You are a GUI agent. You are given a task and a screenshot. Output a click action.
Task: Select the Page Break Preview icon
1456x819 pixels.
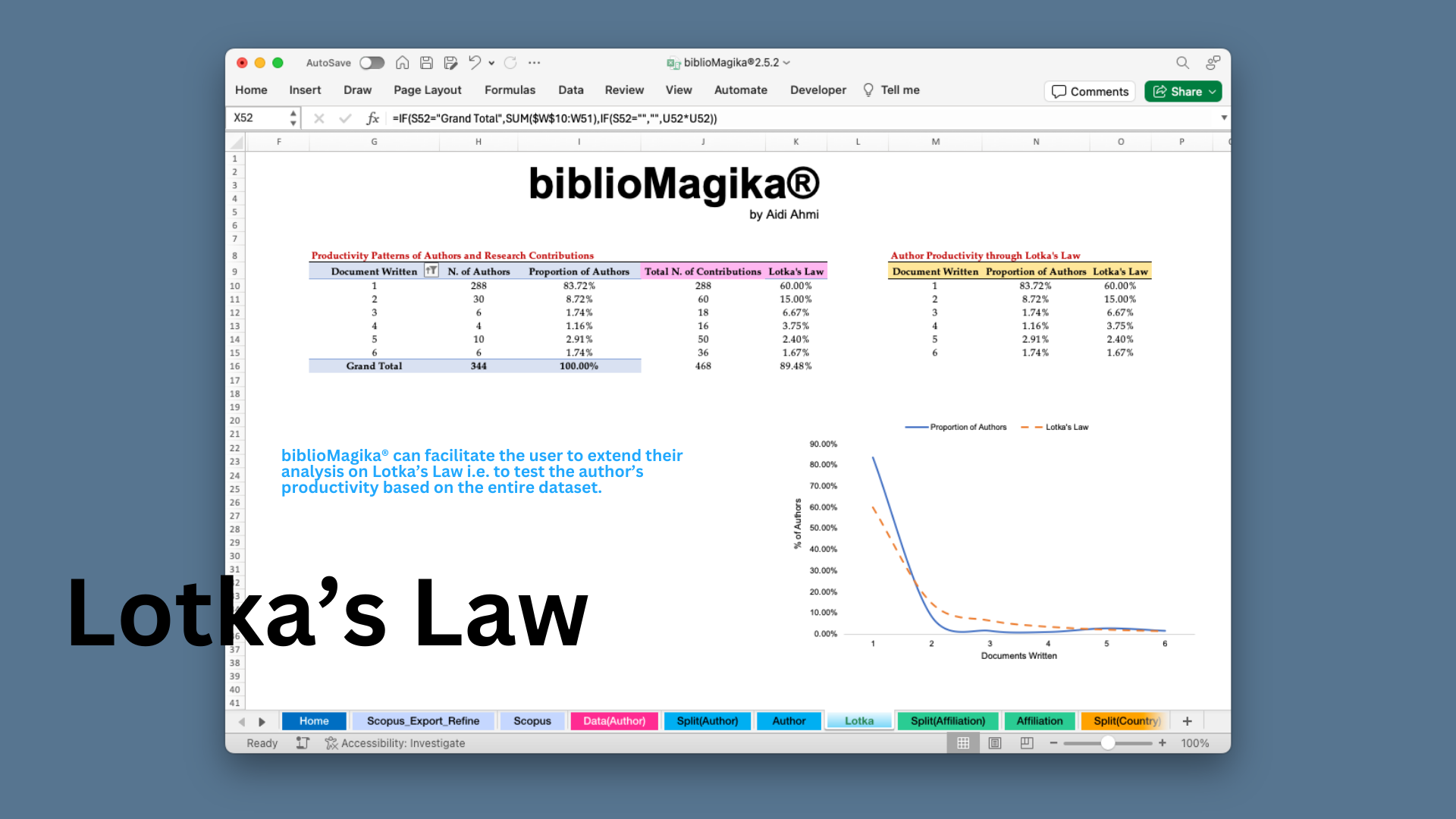point(1027,743)
